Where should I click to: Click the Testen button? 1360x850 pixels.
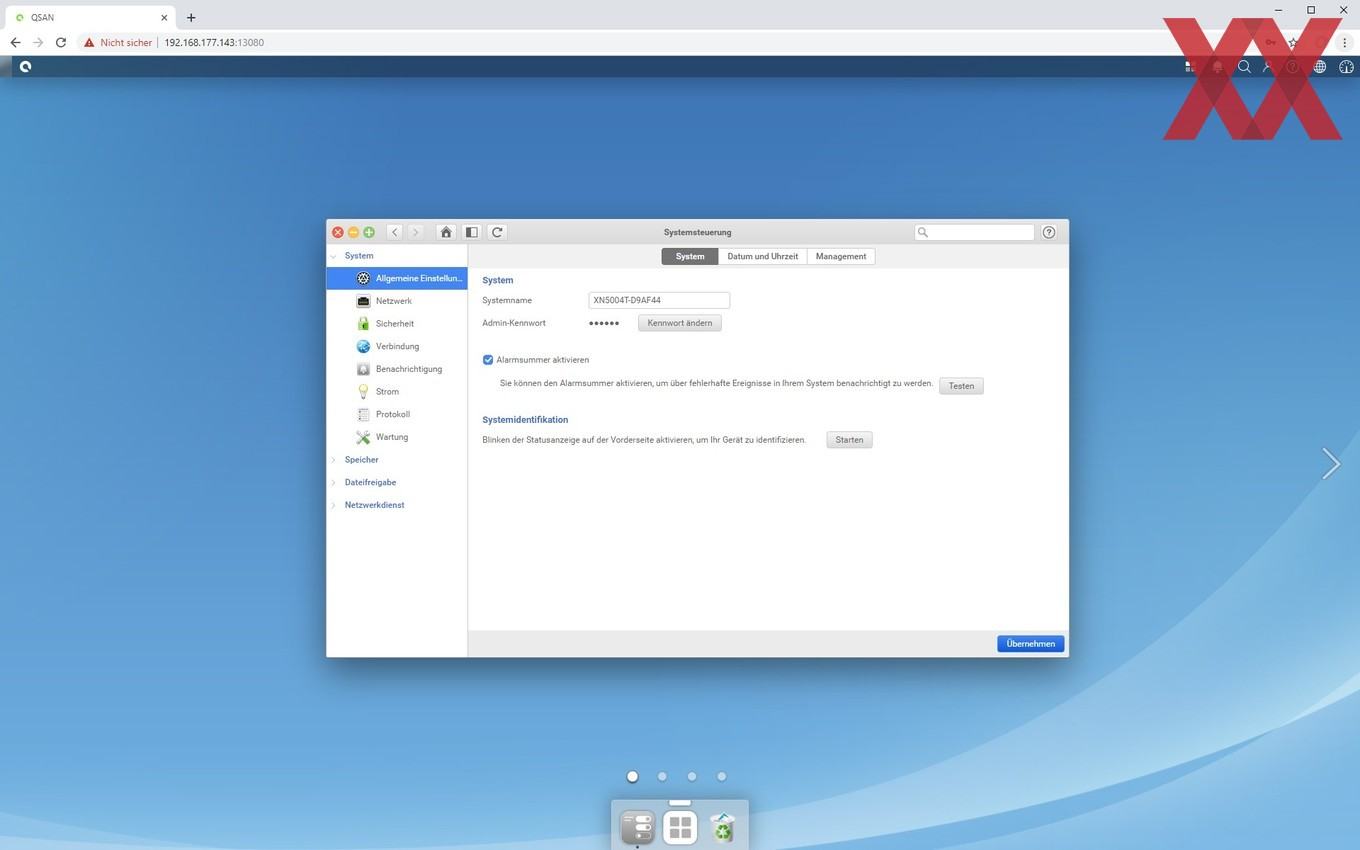point(961,386)
